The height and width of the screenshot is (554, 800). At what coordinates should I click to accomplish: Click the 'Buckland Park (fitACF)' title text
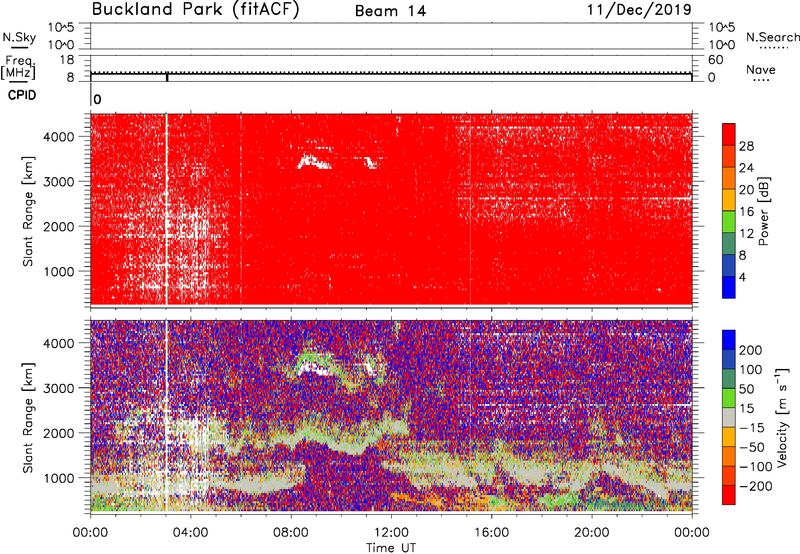pyautogui.click(x=195, y=9)
